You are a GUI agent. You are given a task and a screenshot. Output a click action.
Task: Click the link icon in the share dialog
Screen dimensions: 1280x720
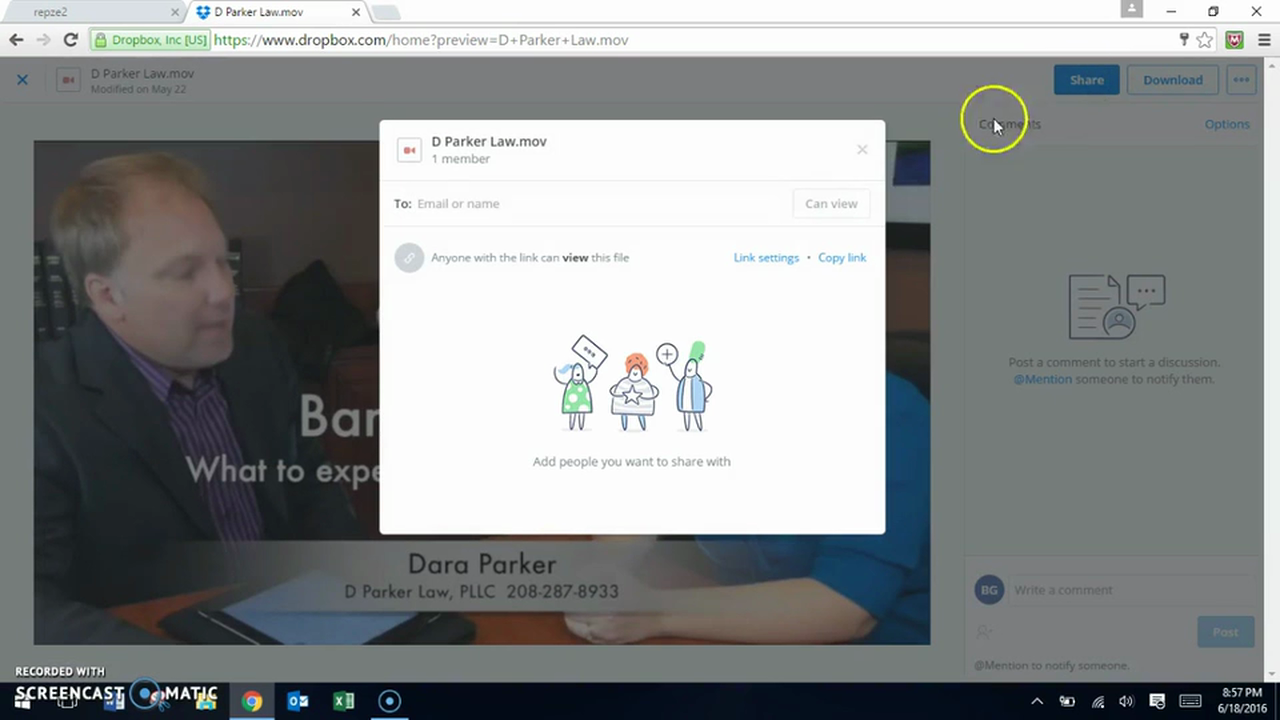[x=408, y=257]
